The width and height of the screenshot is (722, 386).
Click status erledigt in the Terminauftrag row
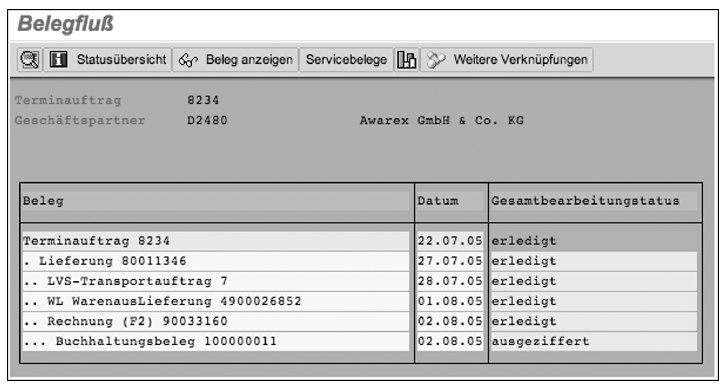pos(524,241)
